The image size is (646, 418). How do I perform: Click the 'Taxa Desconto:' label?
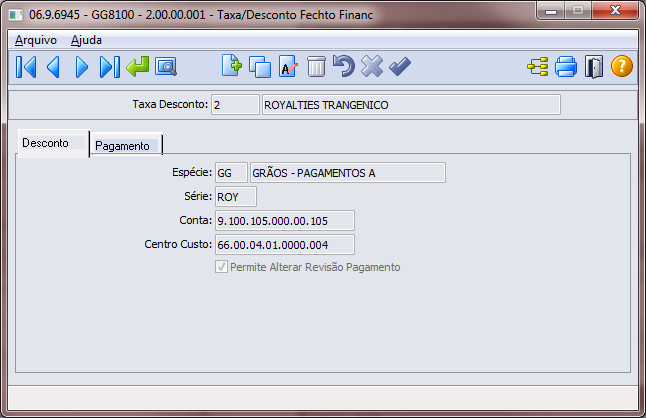click(170, 104)
